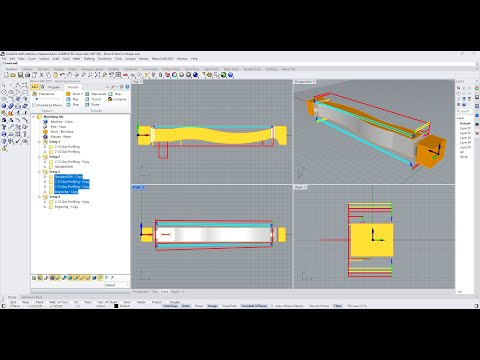
Task: Click the Machine - 4 Axis icon
Action: pyautogui.click(x=45, y=122)
